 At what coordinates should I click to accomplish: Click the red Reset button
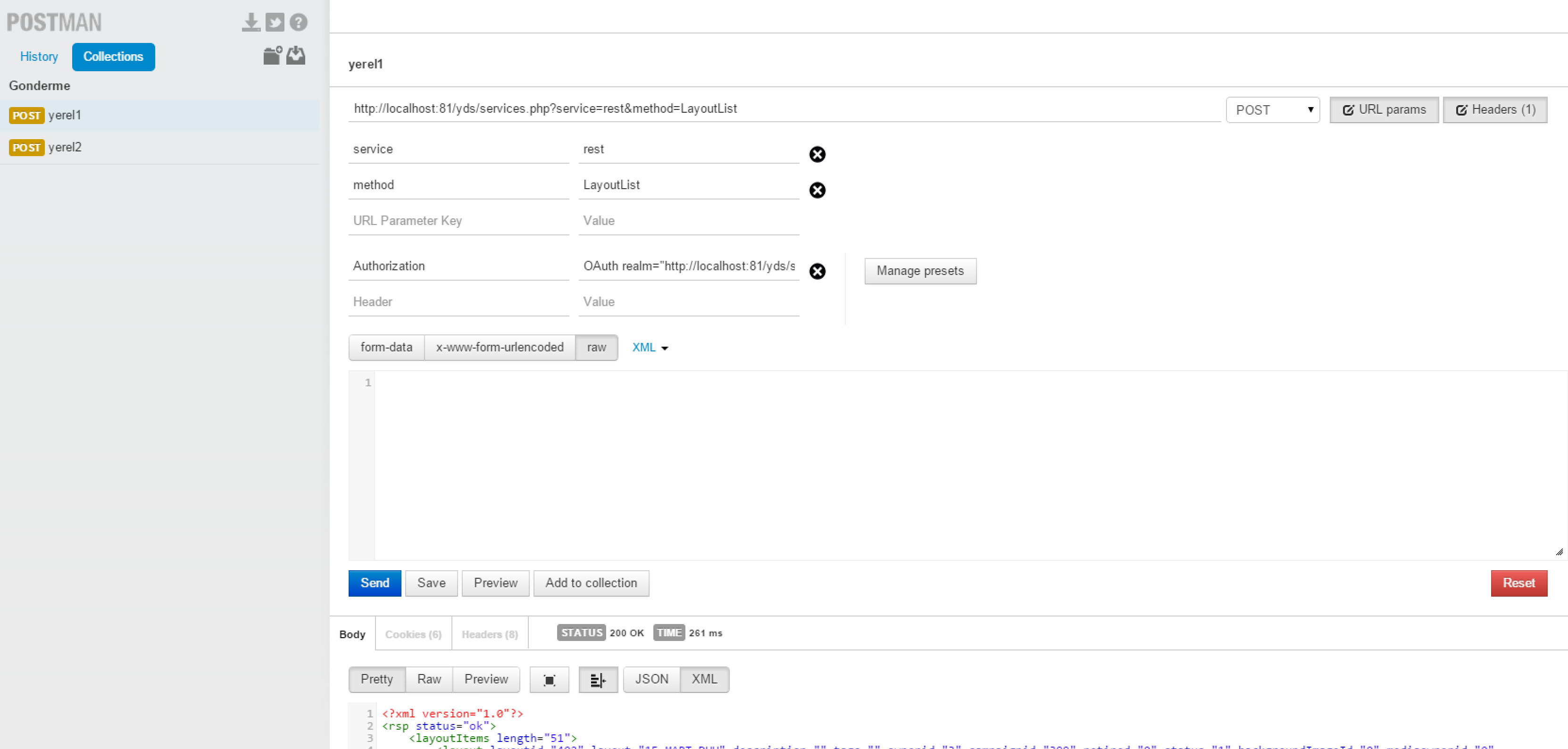click(x=1518, y=583)
